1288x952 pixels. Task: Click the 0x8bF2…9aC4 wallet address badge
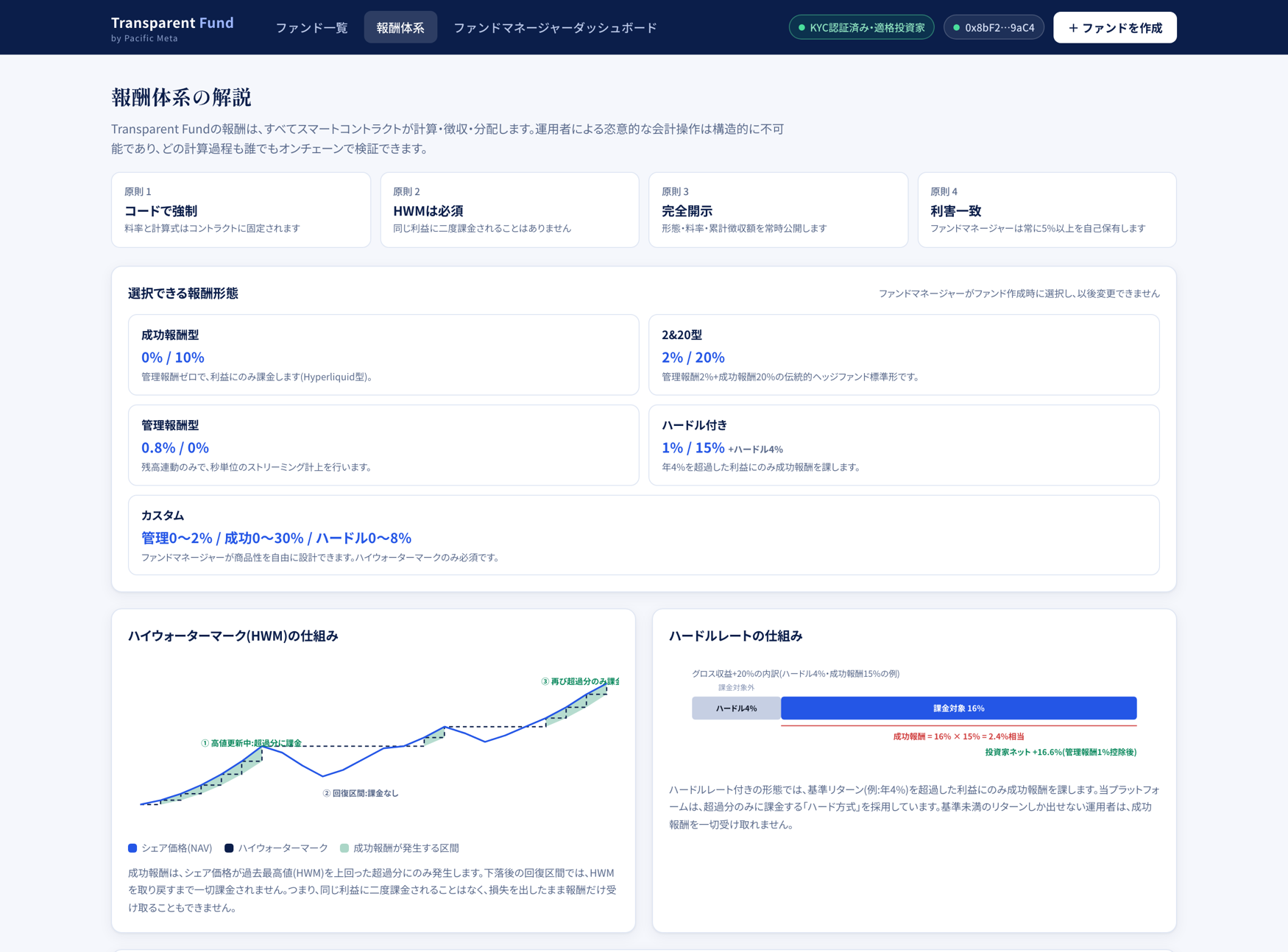(994, 28)
